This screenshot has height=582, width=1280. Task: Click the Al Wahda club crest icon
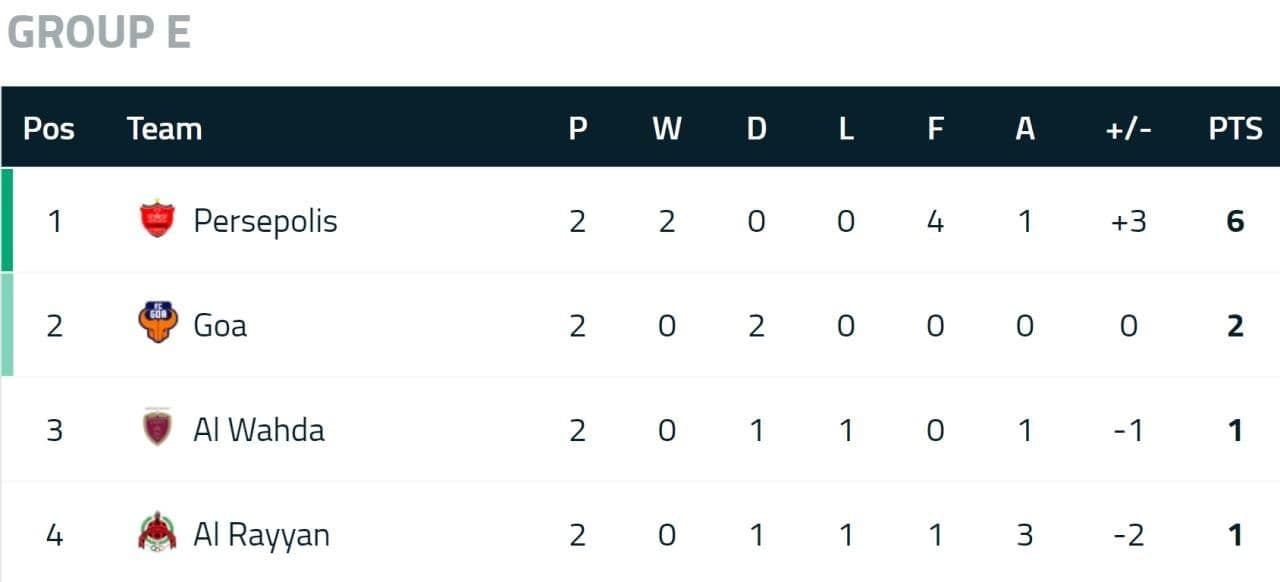click(x=157, y=427)
